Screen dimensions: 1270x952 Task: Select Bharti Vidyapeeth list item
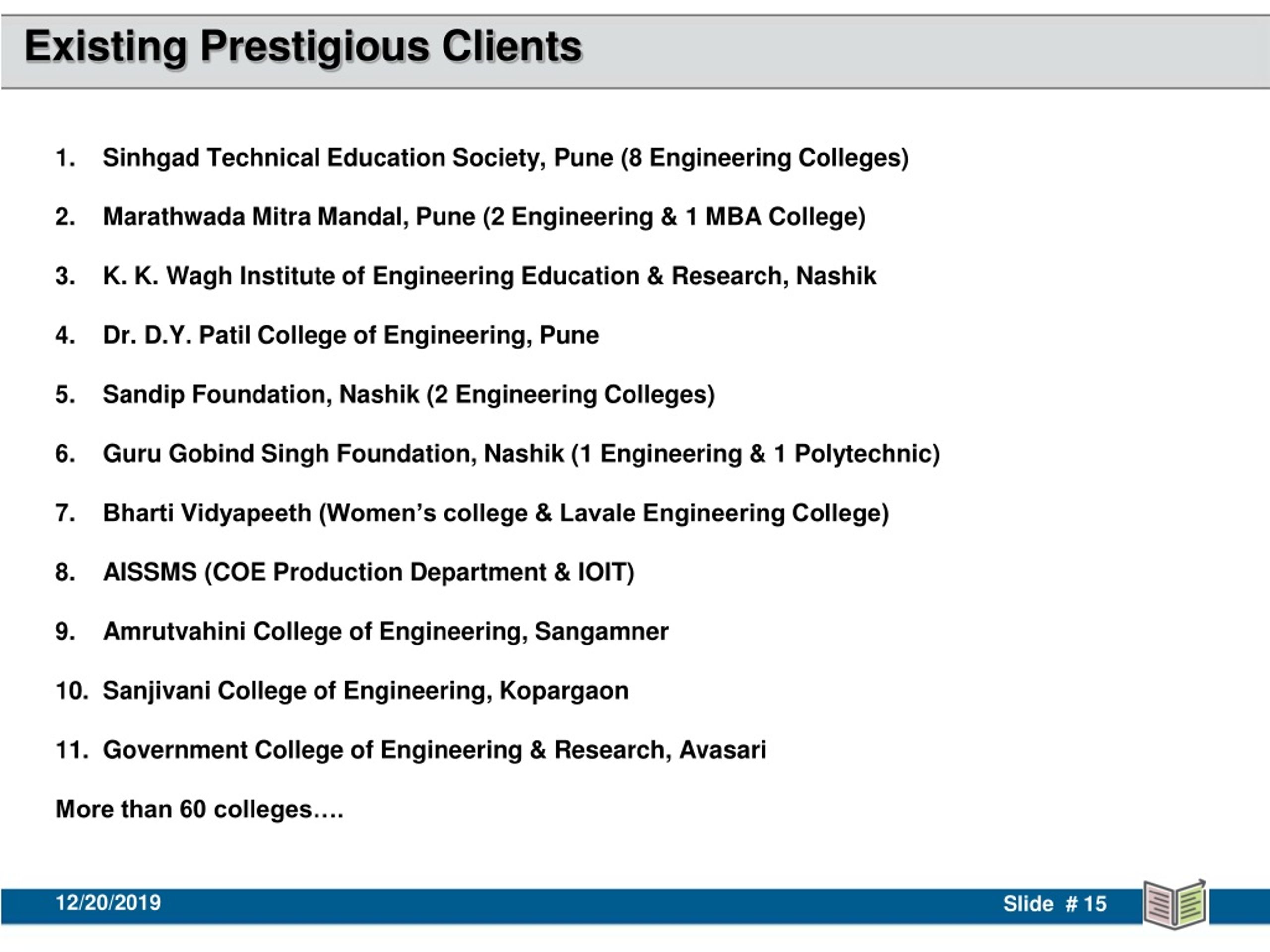pyautogui.click(x=496, y=513)
